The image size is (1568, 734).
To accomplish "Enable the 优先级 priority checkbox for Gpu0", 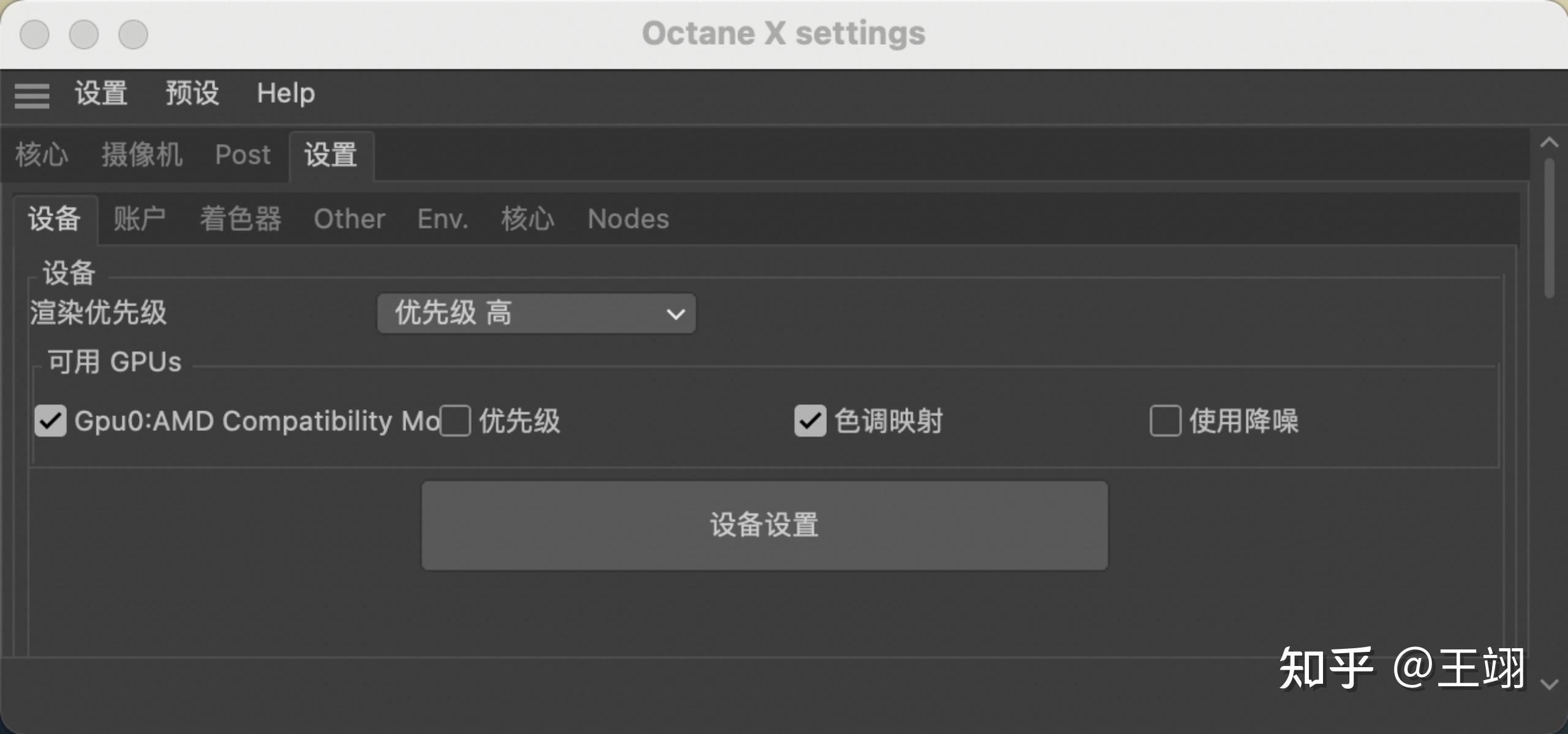I will click(x=455, y=421).
